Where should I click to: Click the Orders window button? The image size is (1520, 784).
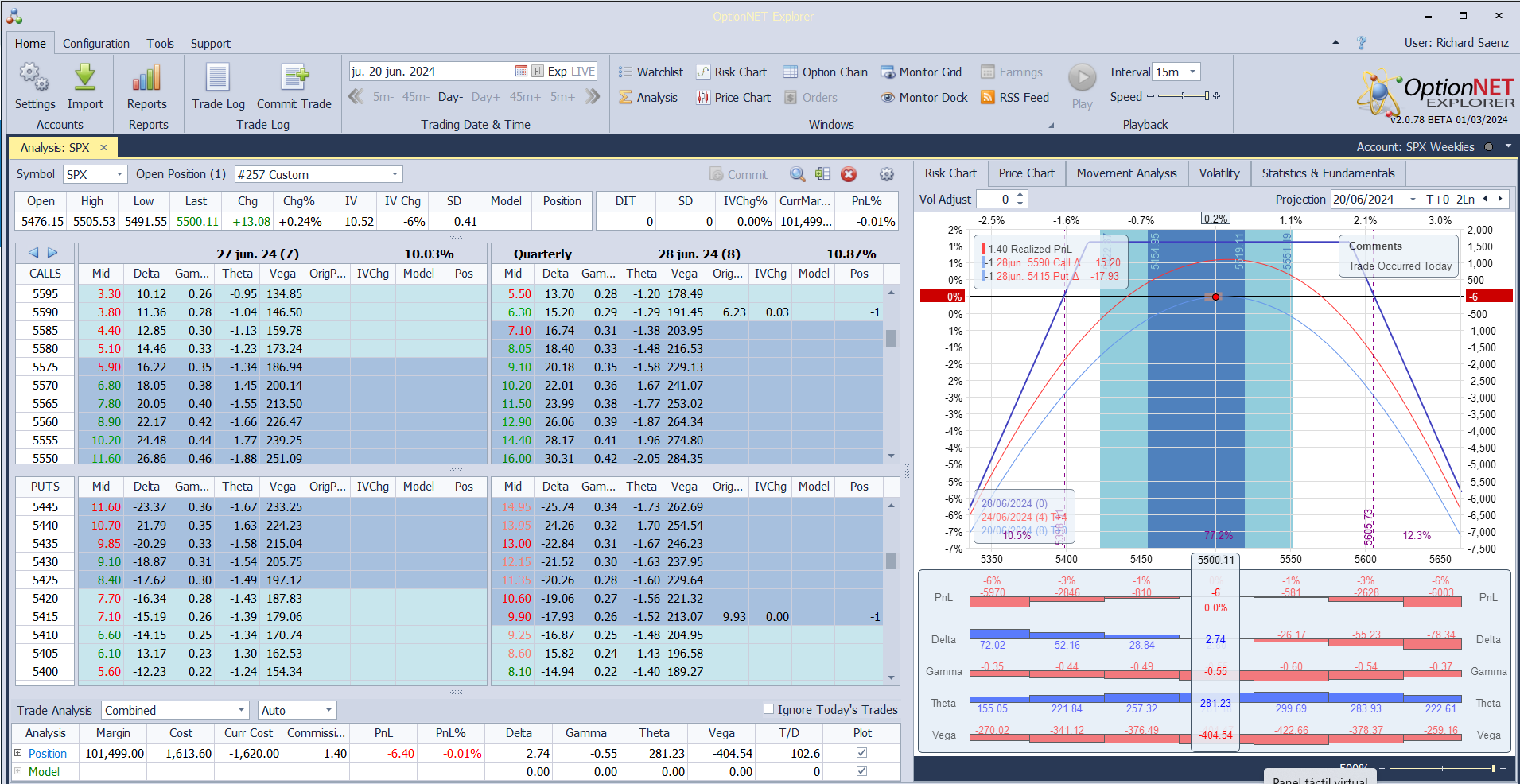point(811,98)
